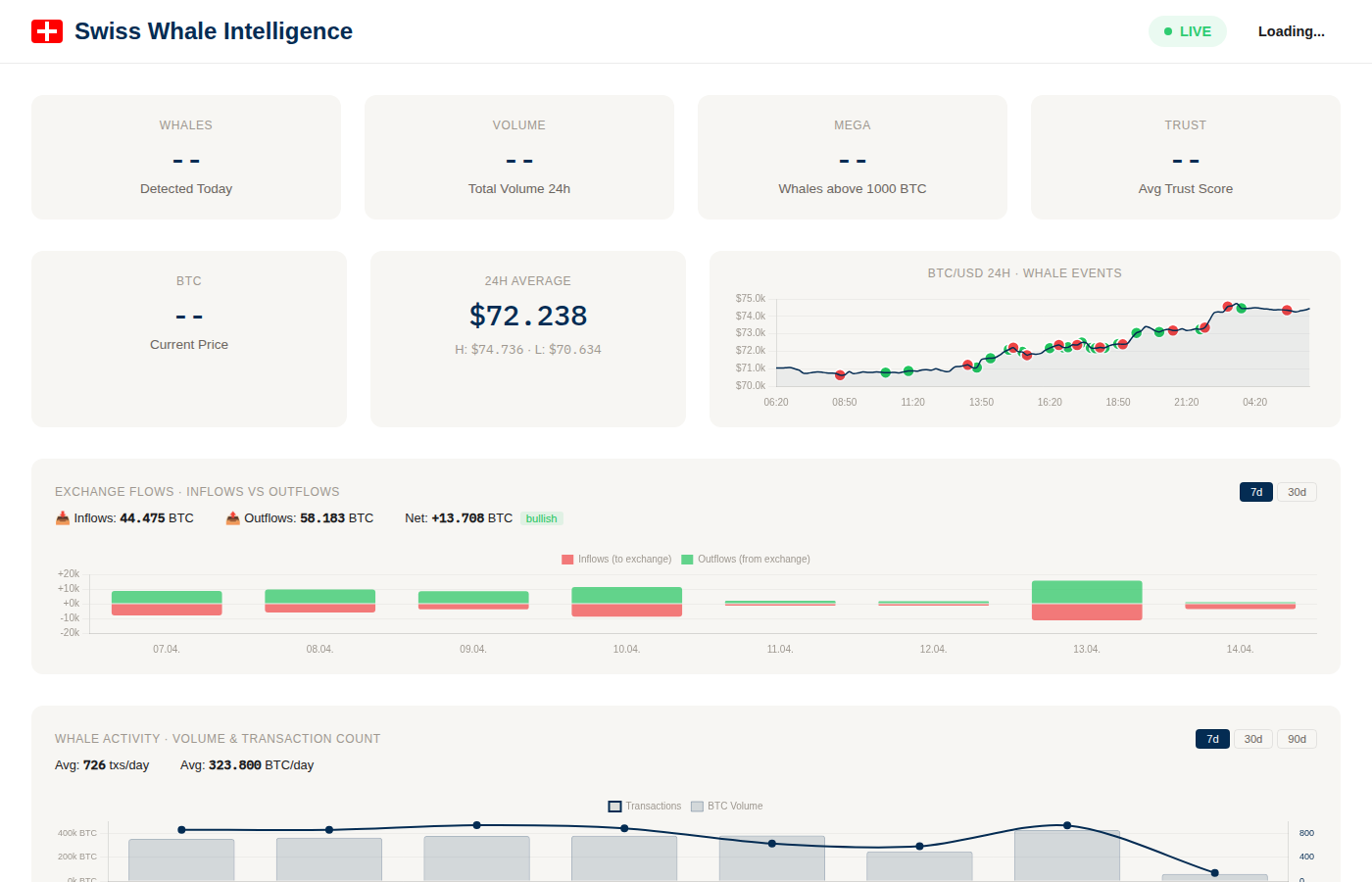This screenshot has height=882, width=1372.
Task: Select the 7d tab in Whale Activity
Action: pos(1212,738)
